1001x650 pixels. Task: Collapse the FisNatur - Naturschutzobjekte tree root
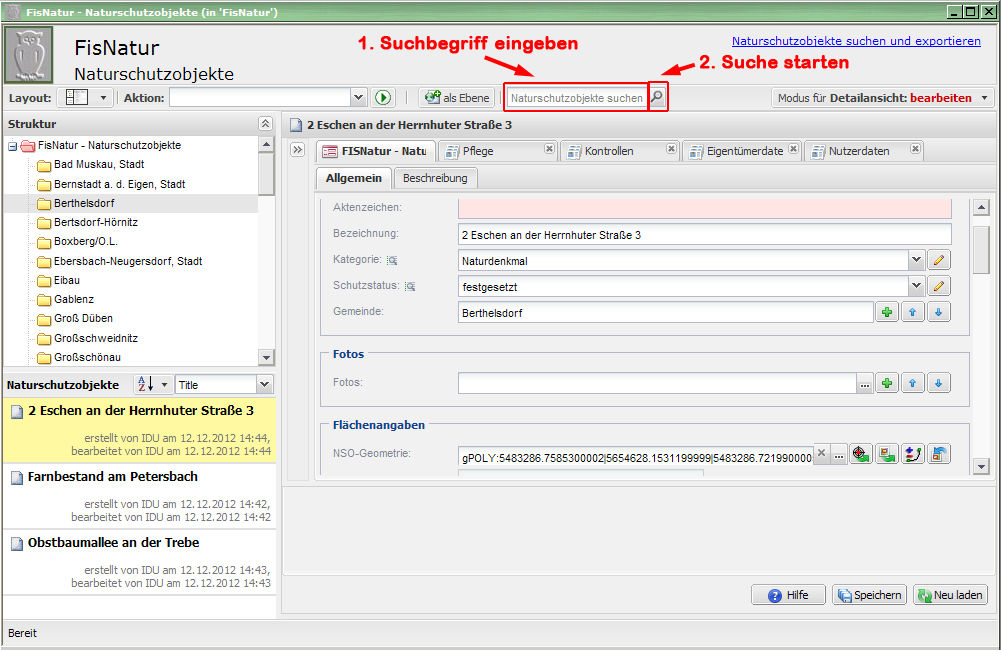tap(12, 146)
